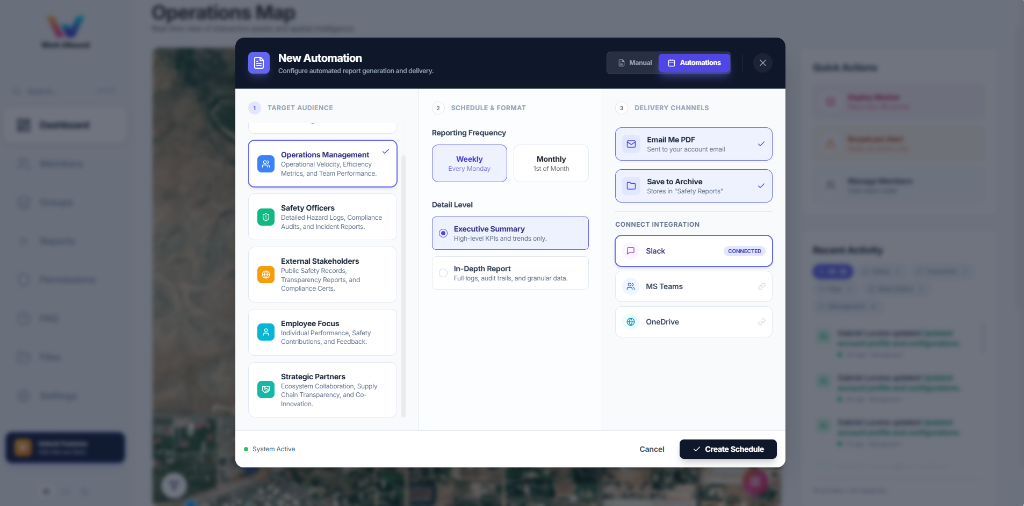Click the Schedule & Format step heading
1024x506 pixels.
point(488,108)
